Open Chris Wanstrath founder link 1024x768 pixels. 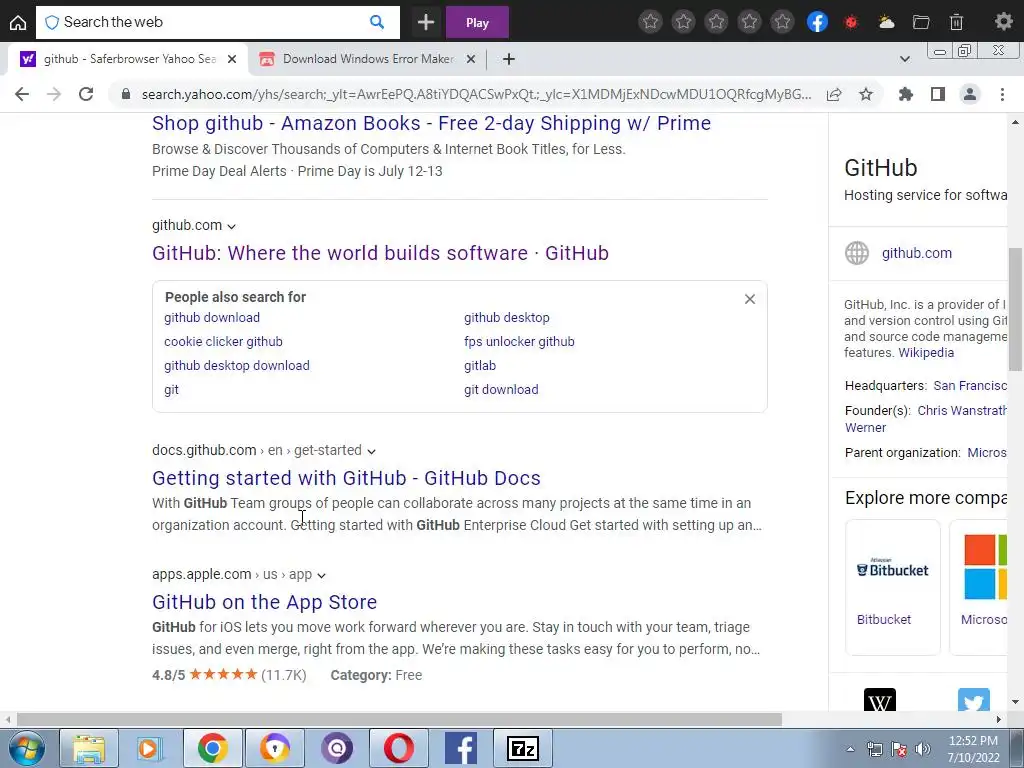[962, 411]
